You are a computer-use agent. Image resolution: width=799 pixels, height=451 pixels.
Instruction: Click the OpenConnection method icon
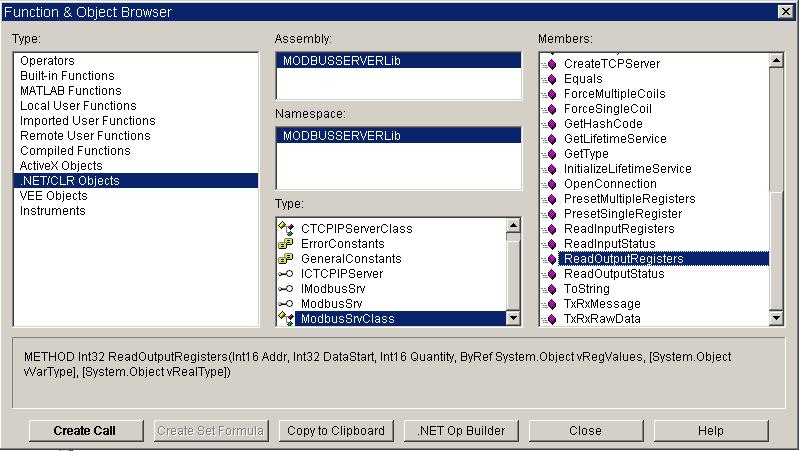coord(548,184)
